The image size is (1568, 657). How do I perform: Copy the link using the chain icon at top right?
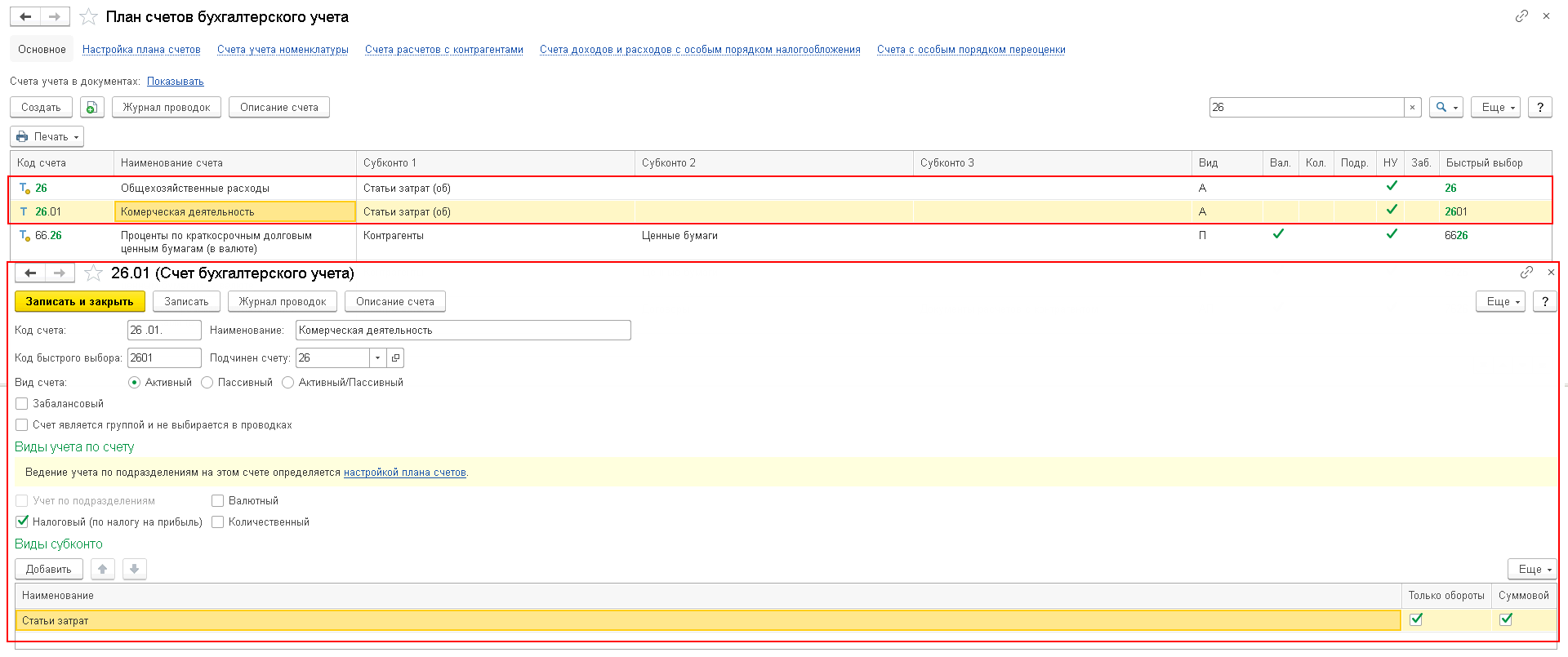pos(1521,16)
